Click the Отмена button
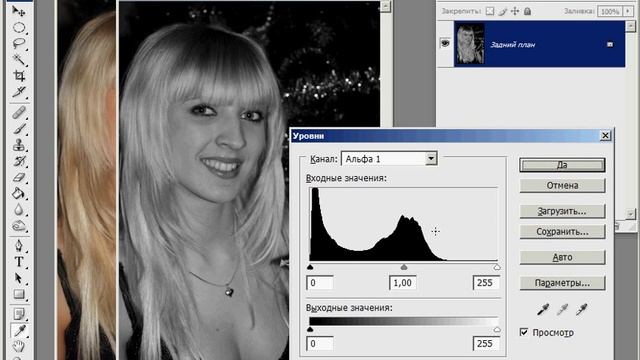This screenshot has height=360, width=640. [562, 185]
